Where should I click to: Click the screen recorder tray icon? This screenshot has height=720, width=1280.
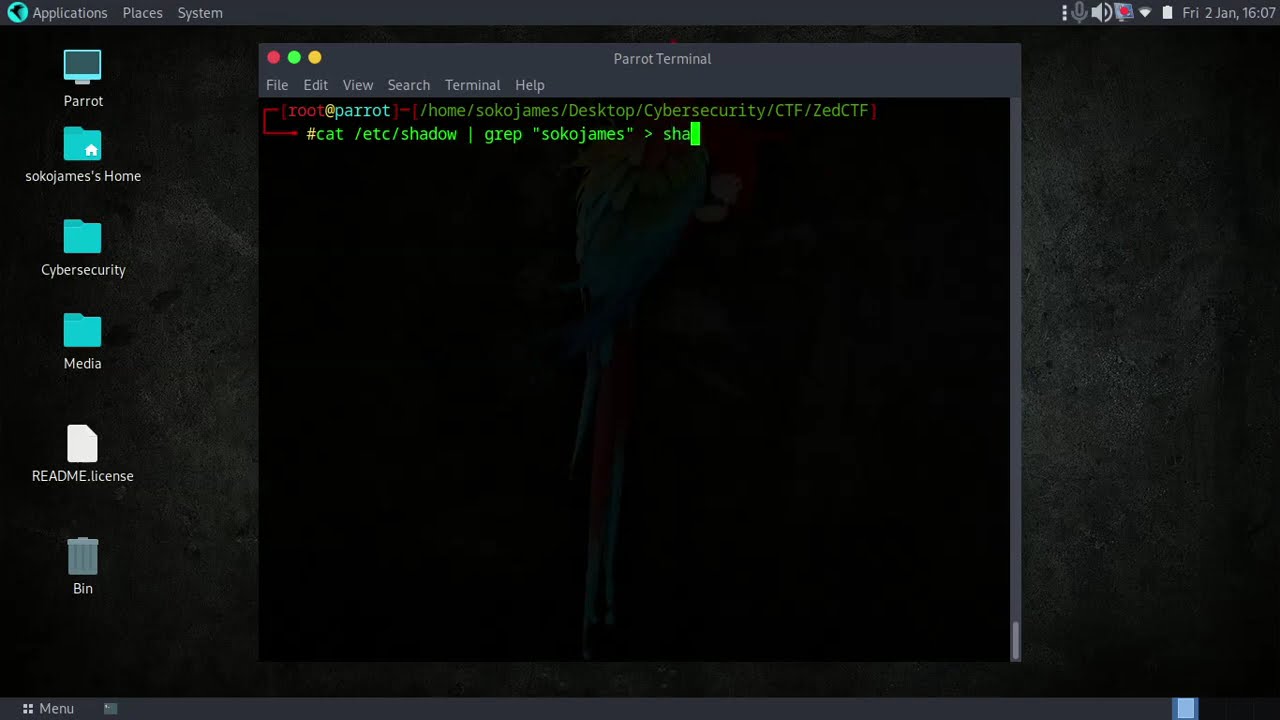tap(1124, 12)
